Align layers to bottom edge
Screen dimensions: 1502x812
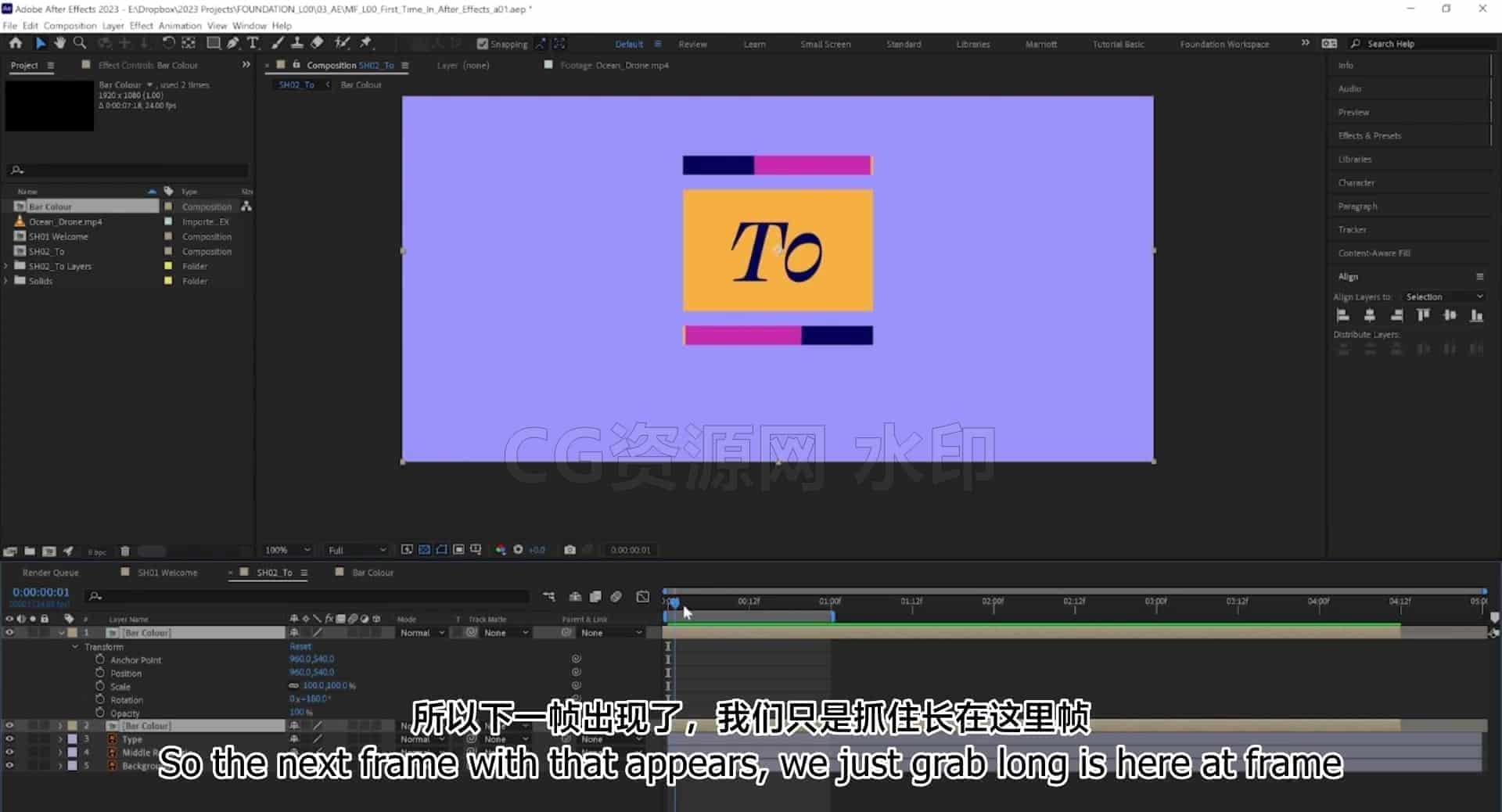point(1476,315)
